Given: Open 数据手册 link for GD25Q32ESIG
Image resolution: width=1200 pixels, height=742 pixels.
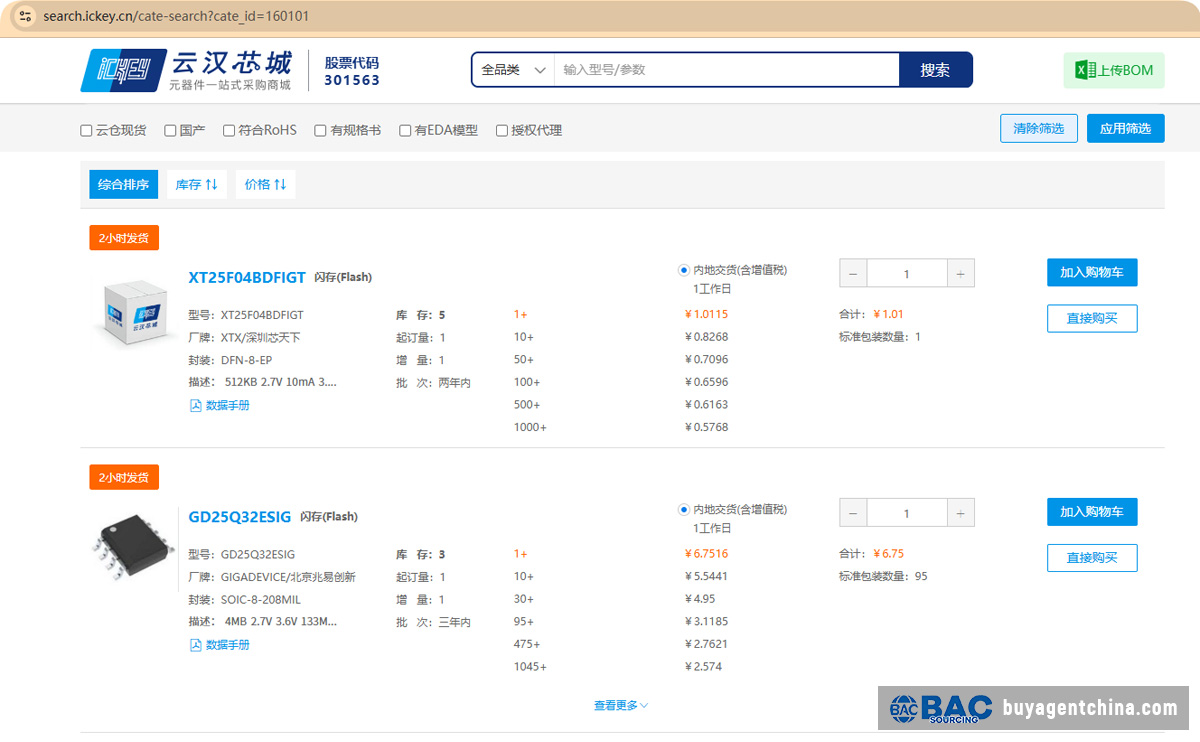Looking at the screenshot, I should pyautogui.click(x=228, y=645).
